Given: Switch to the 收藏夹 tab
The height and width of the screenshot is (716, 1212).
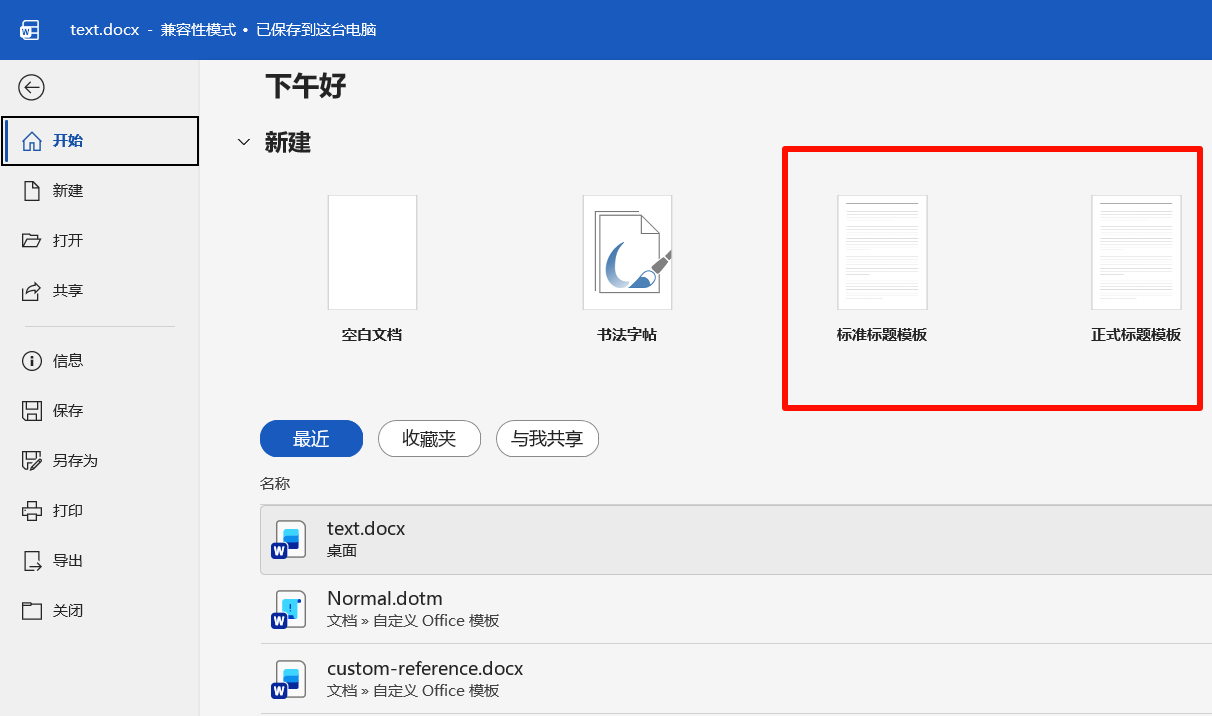Looking at the screenshot, I should (429, 438).
